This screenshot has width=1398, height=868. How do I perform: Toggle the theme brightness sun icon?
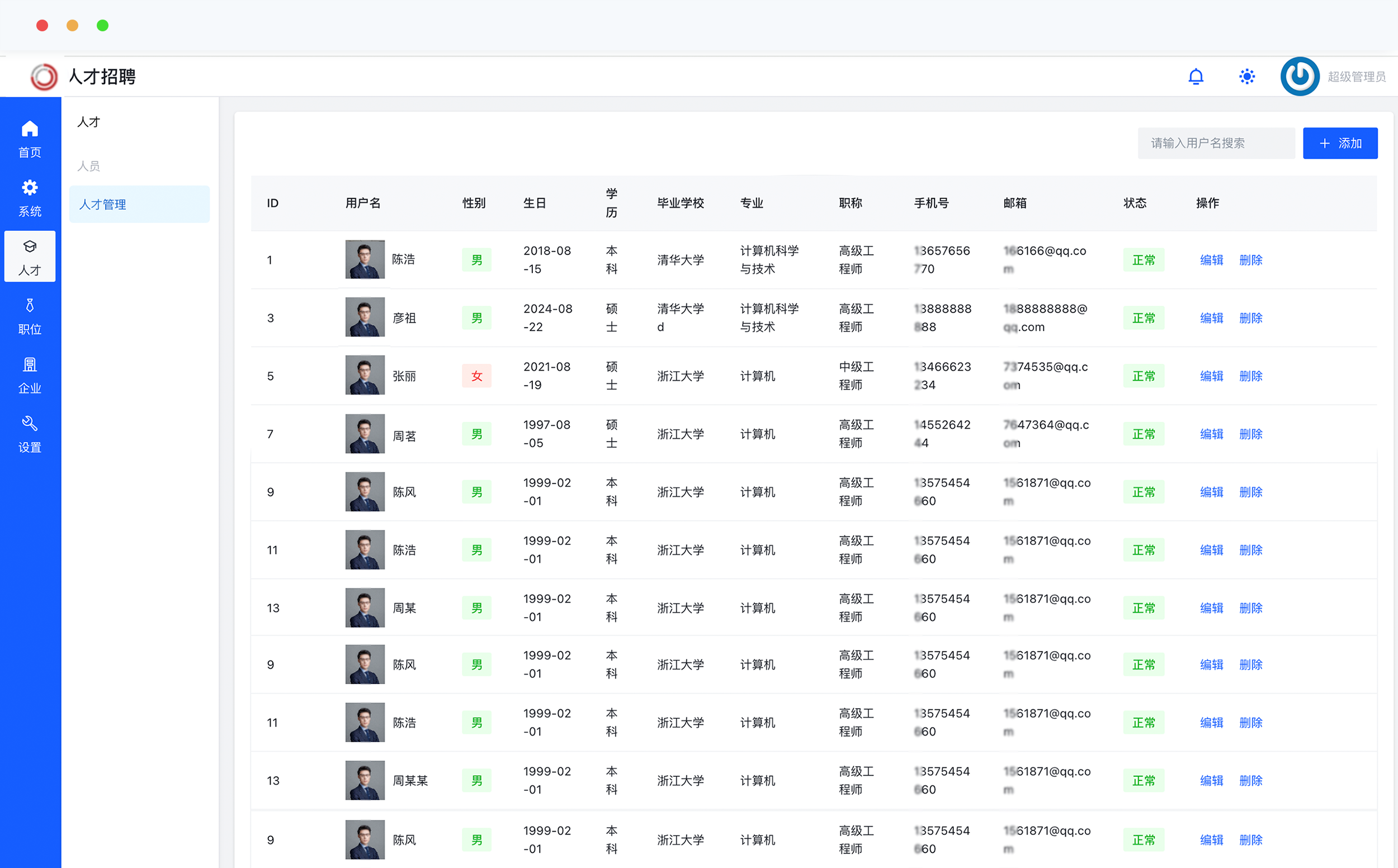1246,77
